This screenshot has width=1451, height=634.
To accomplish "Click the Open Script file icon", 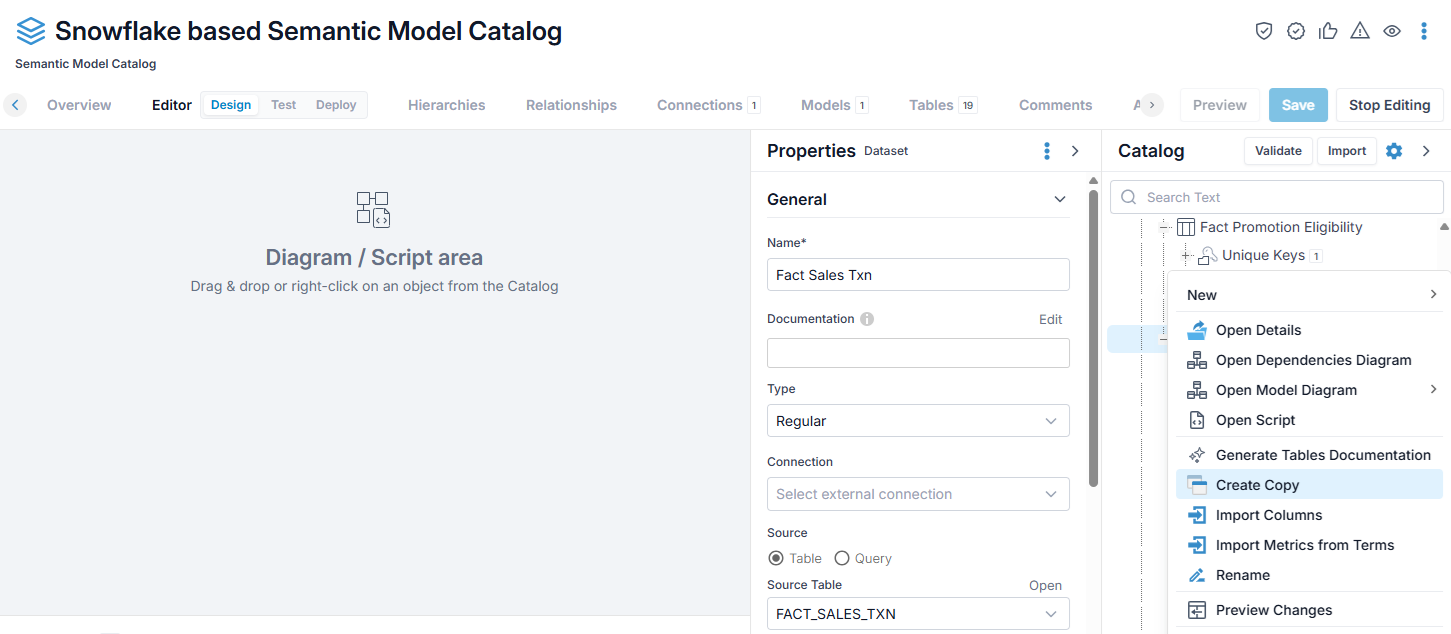I will tap(1196, 420).
